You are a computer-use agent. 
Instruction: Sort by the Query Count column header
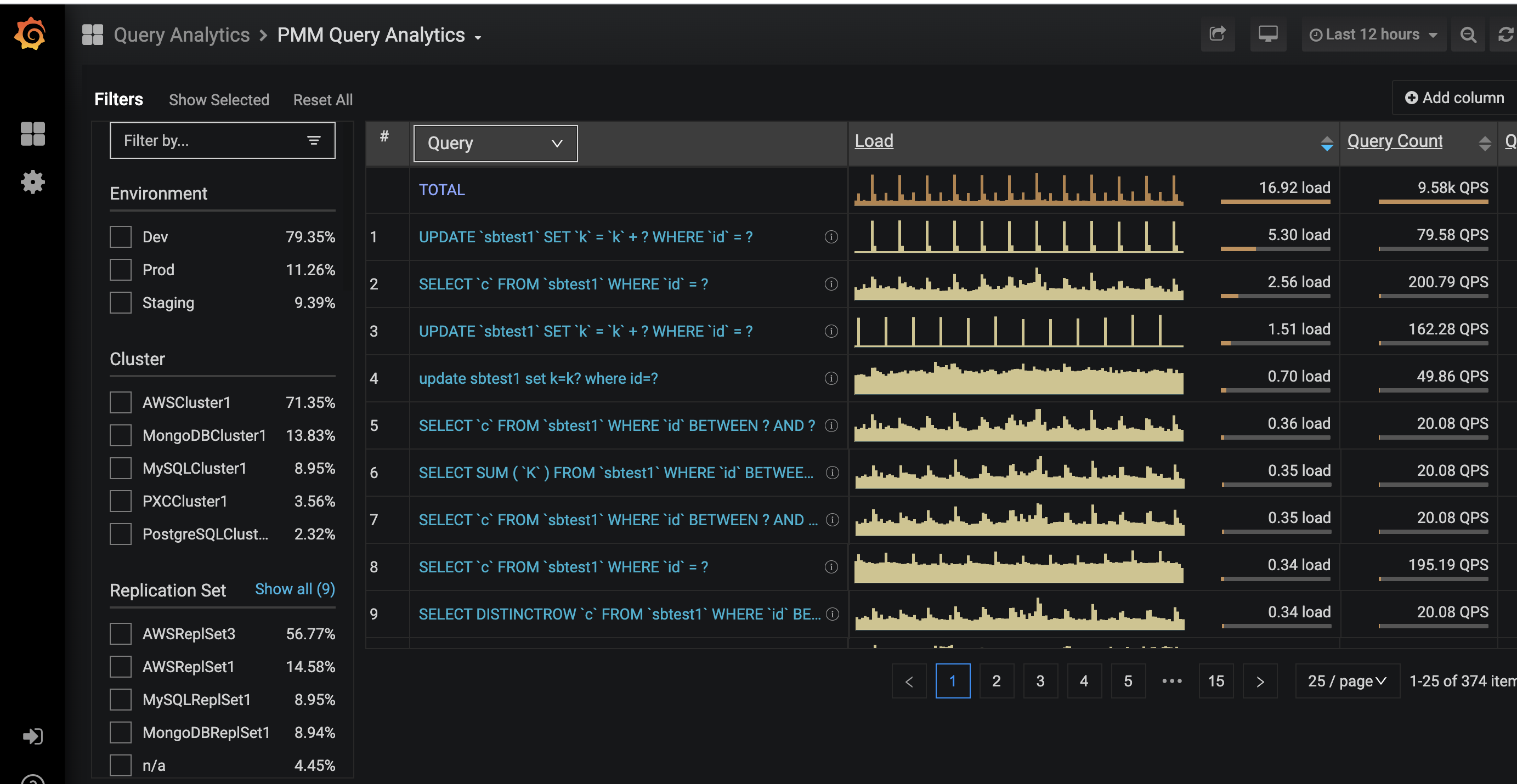(1394, 141)
